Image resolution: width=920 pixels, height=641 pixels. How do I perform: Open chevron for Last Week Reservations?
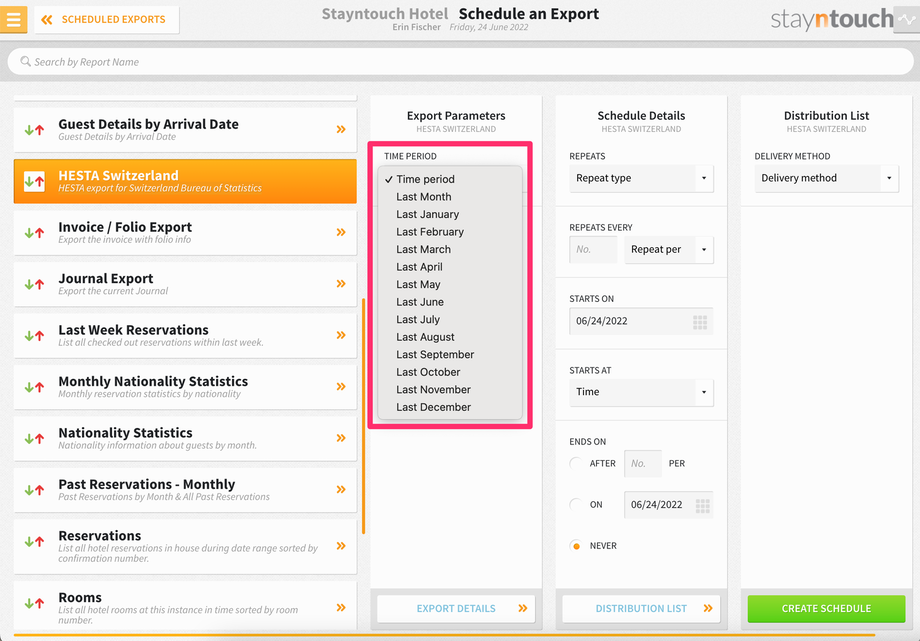[x=341, y=335]
